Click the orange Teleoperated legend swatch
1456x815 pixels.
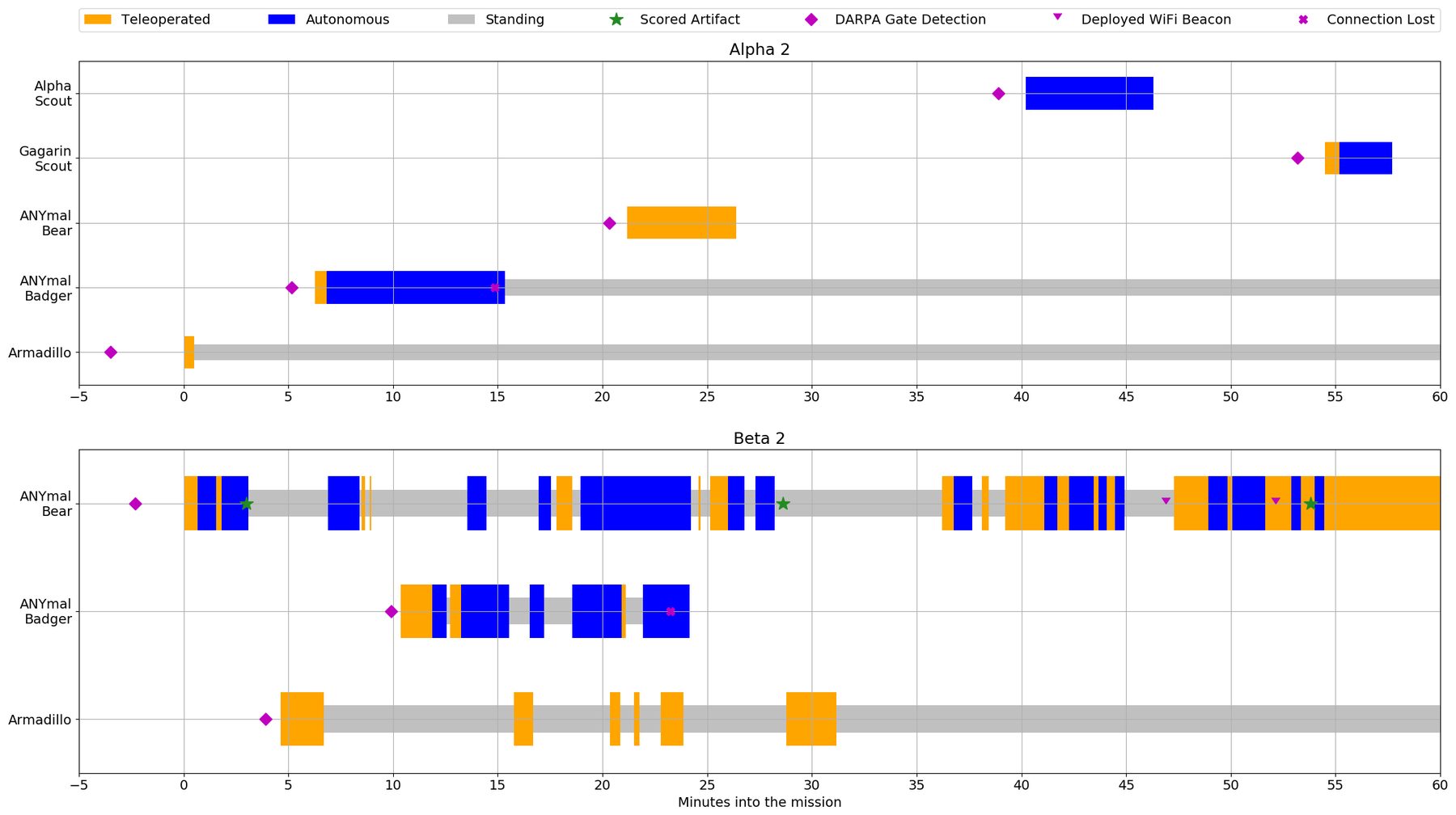(98, 19)
